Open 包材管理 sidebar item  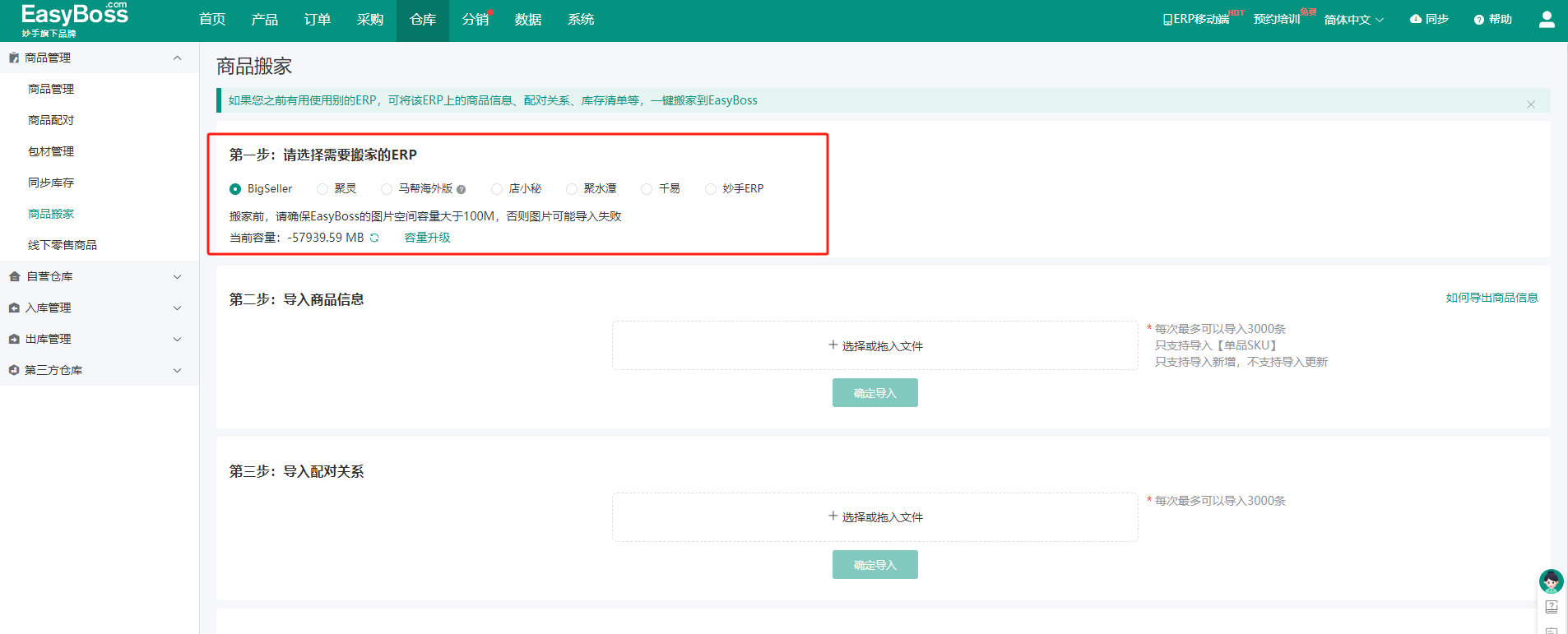[x=51, y=152]
